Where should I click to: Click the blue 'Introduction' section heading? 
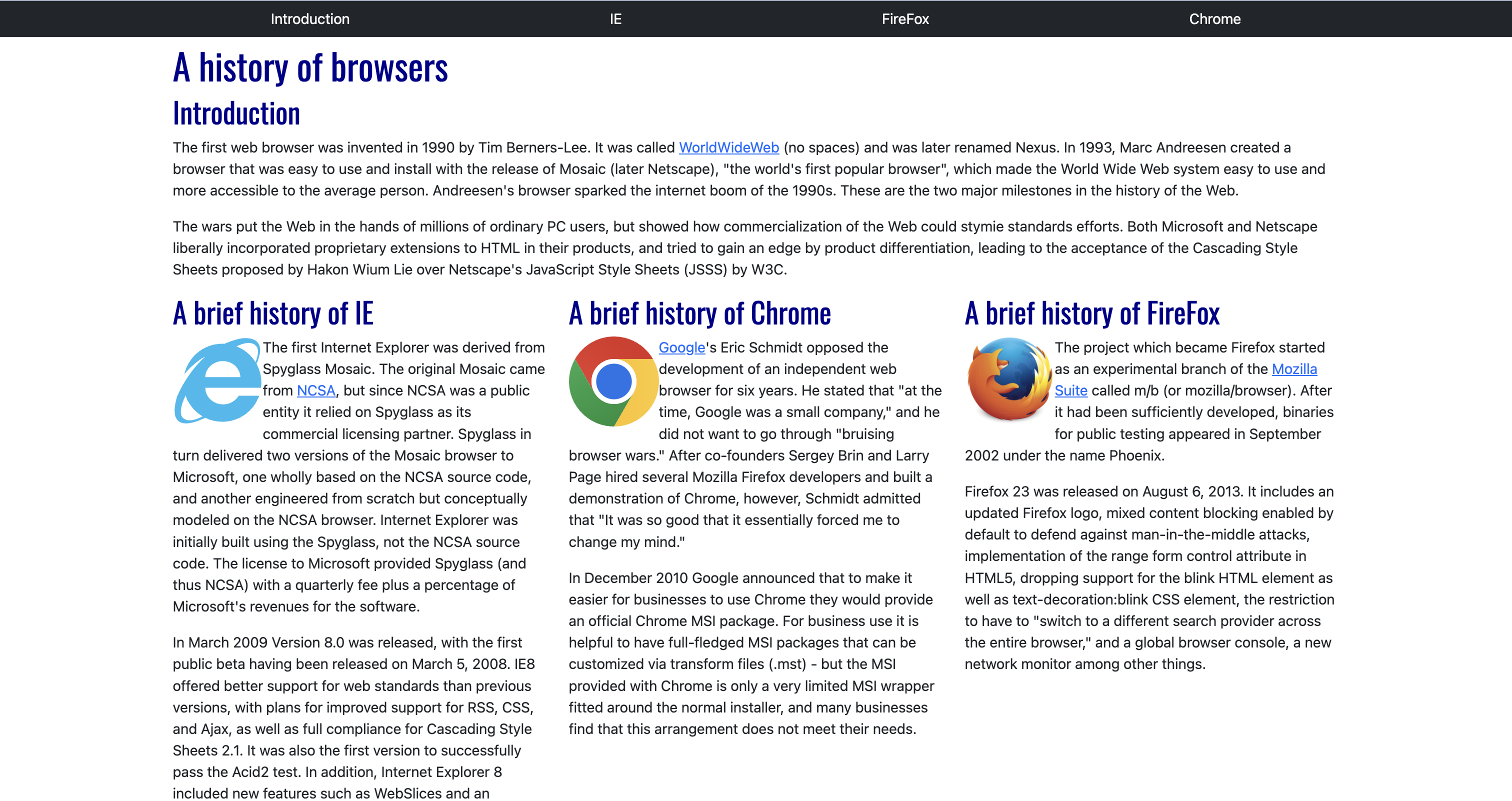point(236,112)
